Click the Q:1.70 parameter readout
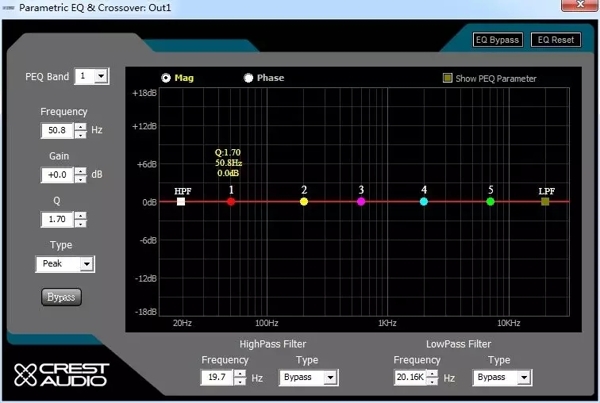This screenshot has height=403, width=600. click(x=228, y=152)
